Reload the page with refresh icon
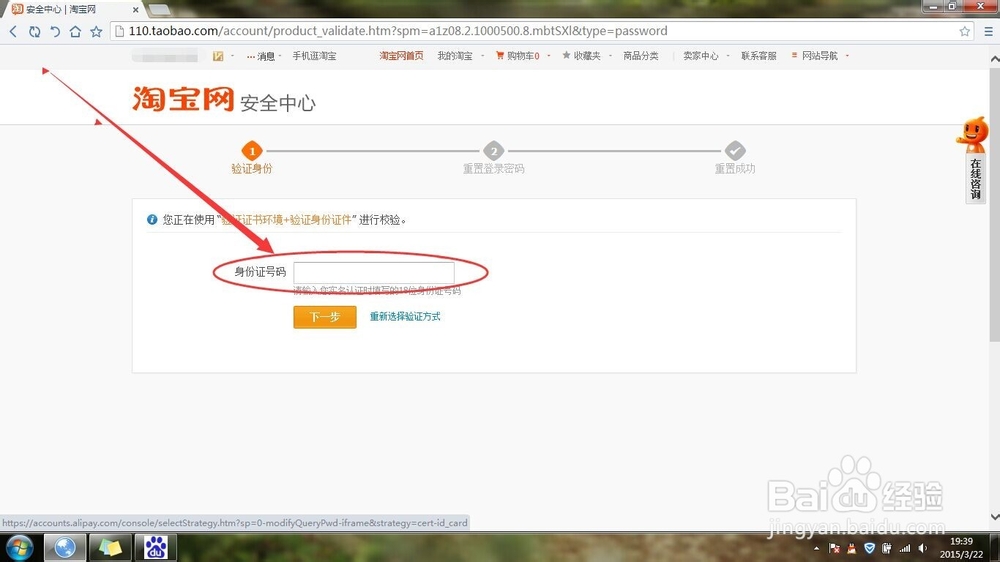Screen dimensions: 1000x562 pyautogui.click(x=34, y=31)
